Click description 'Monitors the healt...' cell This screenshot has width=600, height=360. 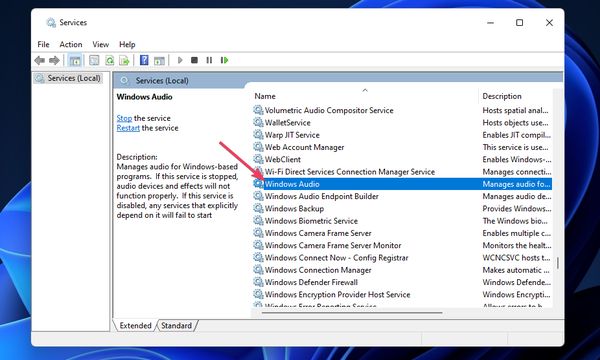(517, 245)
